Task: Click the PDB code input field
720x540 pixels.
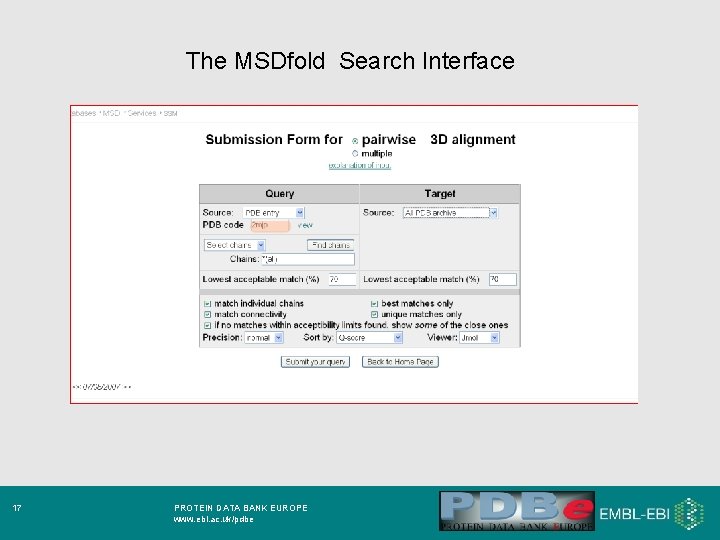Action: click(x=270, y=225)
